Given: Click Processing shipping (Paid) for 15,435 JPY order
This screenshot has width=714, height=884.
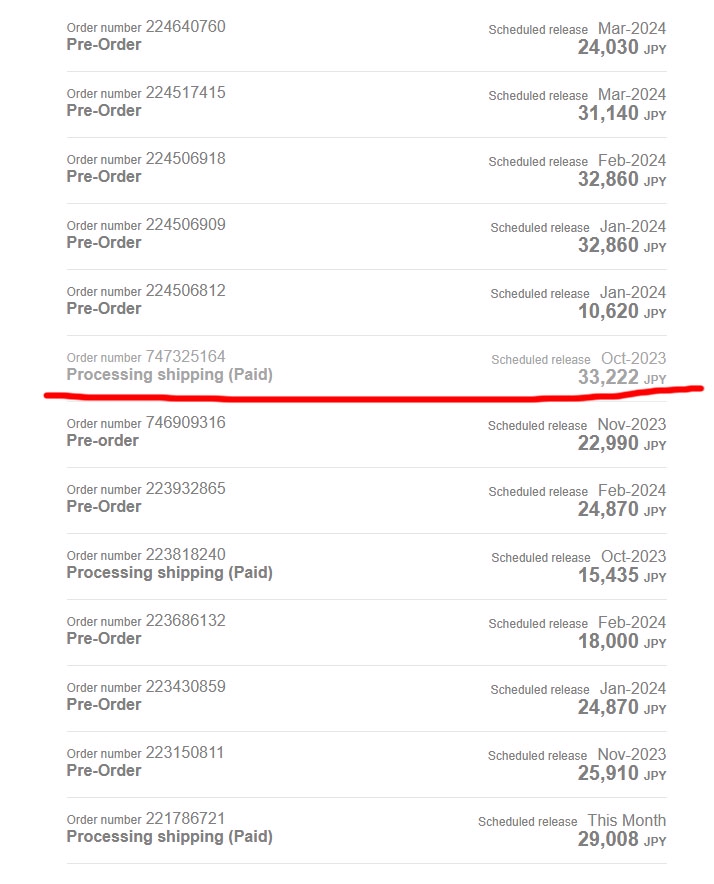Looking at the screenshot, I should (170, 573).
